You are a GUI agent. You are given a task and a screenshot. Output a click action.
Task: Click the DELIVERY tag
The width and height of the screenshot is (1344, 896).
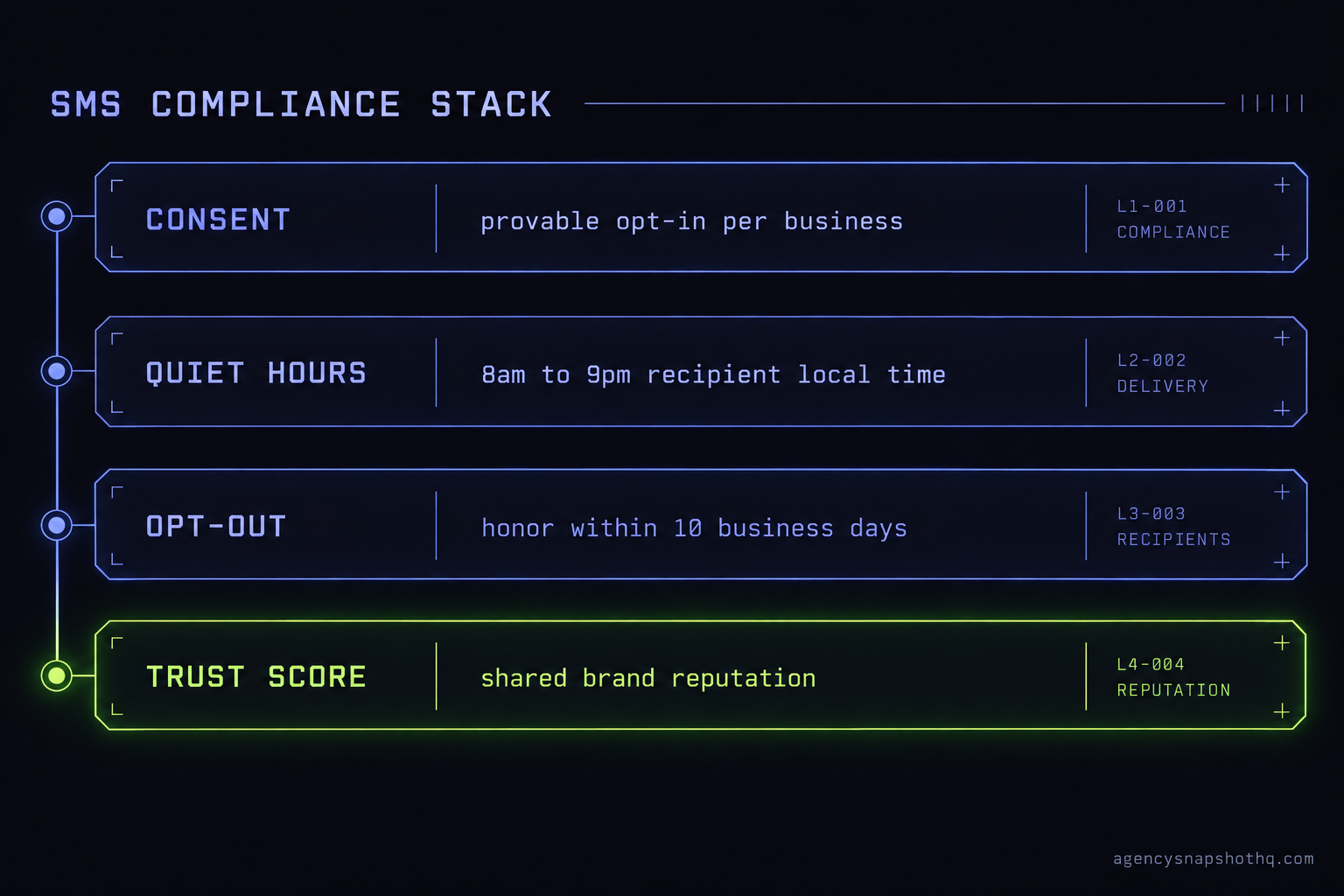click(x=1163, y=386)
